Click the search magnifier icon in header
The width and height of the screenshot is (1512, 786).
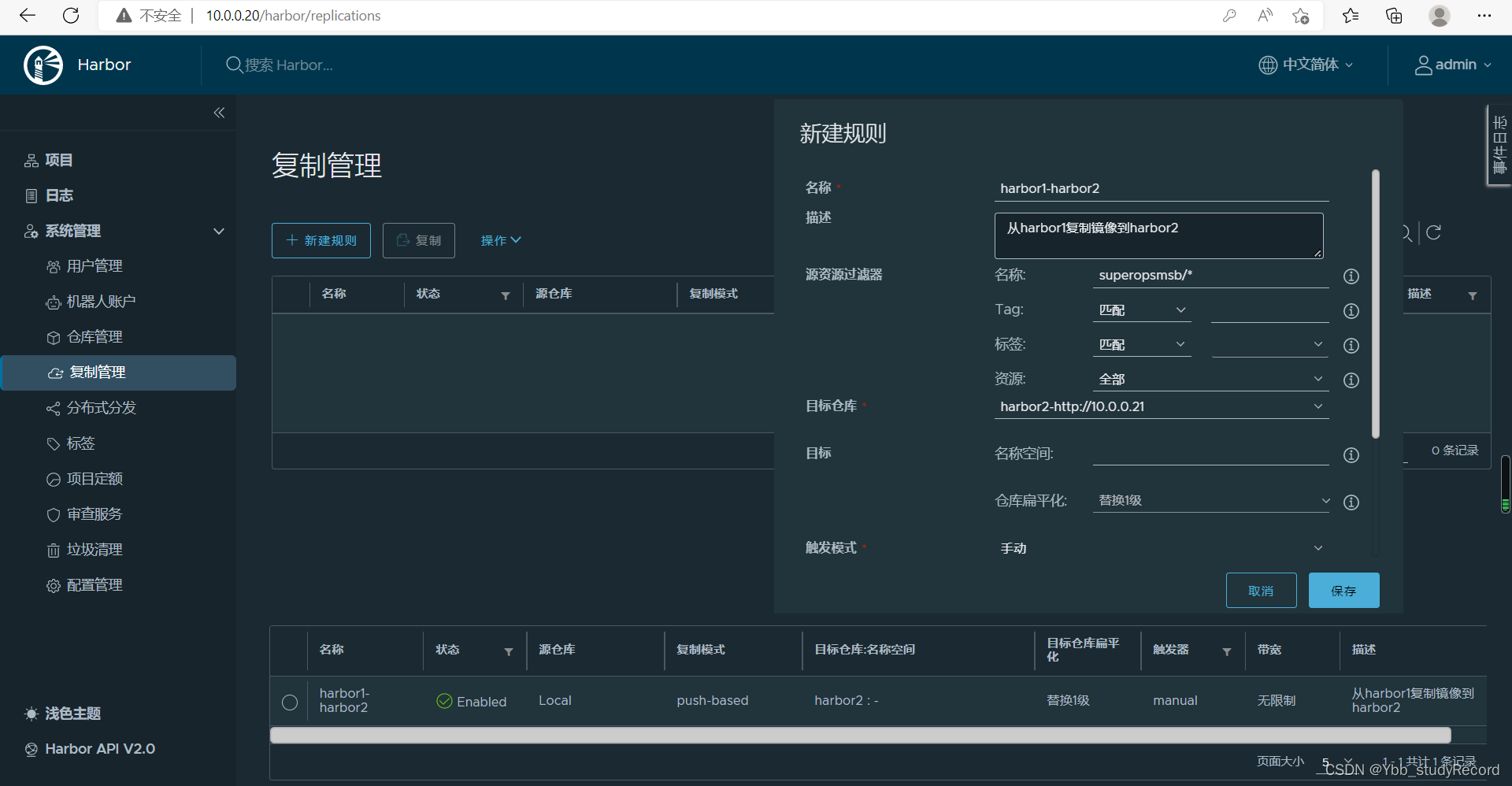pyautogui.click(x=234, y=65)
